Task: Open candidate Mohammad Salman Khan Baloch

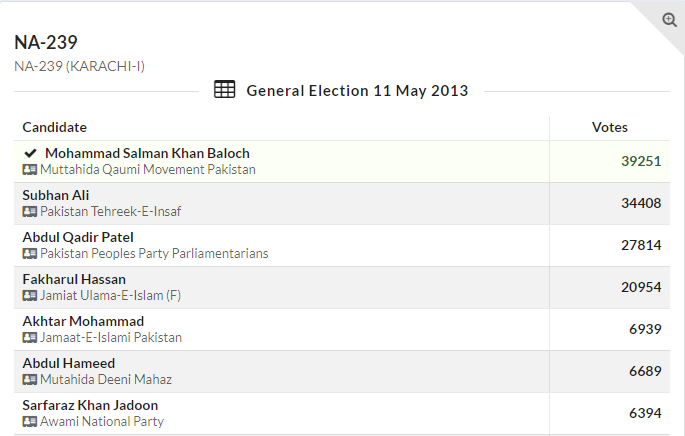Action: (x=147, y=153)
